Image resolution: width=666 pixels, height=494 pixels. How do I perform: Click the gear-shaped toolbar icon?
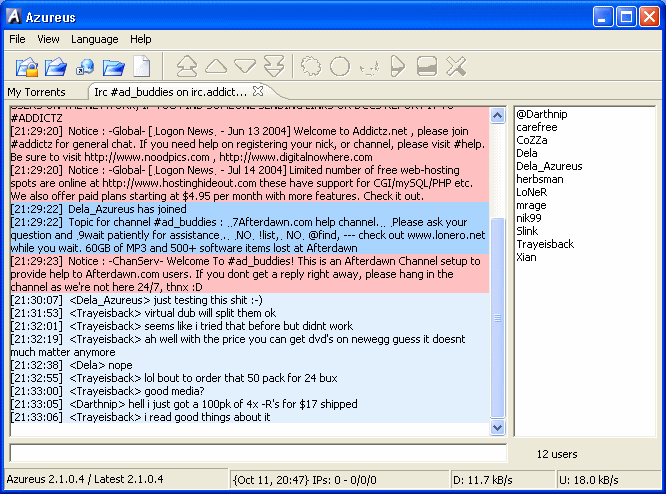(311, 66)
